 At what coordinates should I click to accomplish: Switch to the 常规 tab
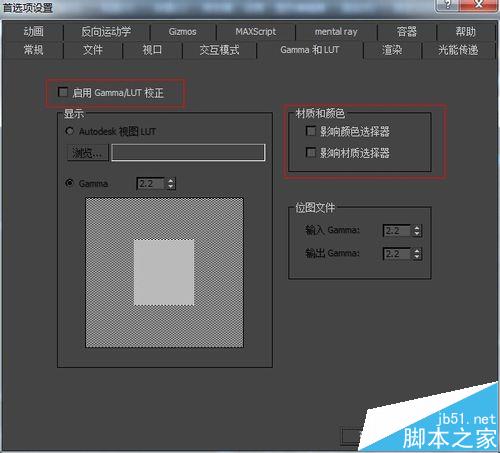(33, 50)
